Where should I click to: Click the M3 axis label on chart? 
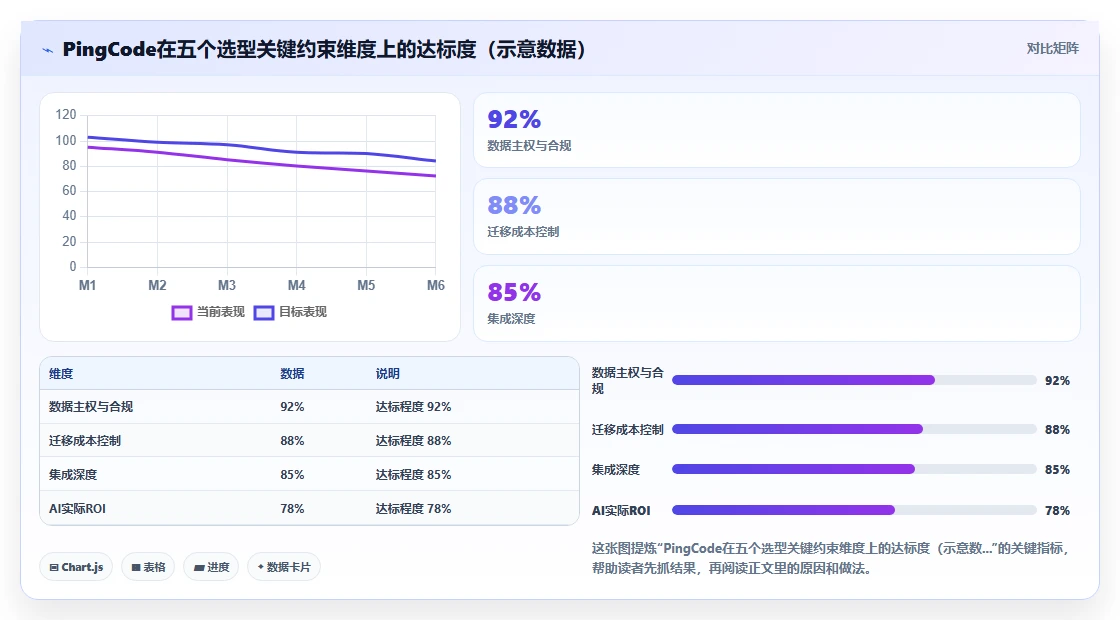point(226,286)
